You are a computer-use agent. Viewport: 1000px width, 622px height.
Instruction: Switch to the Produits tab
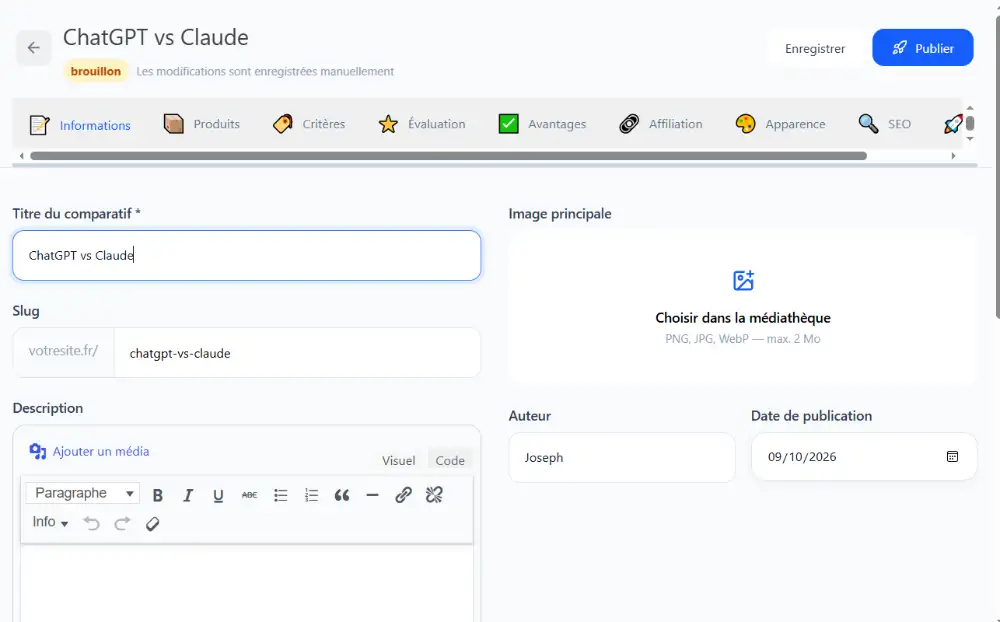click(202, 124)
